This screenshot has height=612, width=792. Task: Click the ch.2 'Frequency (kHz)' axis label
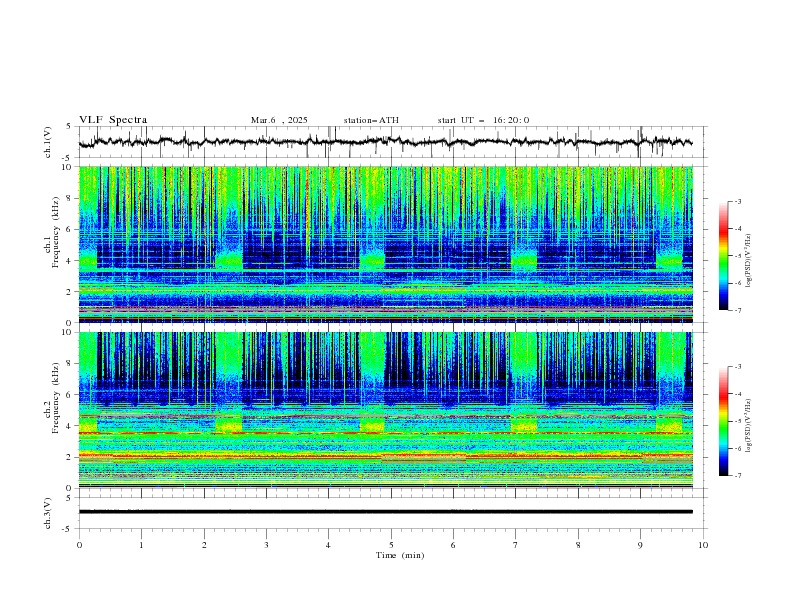pyautogui.click(x=56, y=397)
